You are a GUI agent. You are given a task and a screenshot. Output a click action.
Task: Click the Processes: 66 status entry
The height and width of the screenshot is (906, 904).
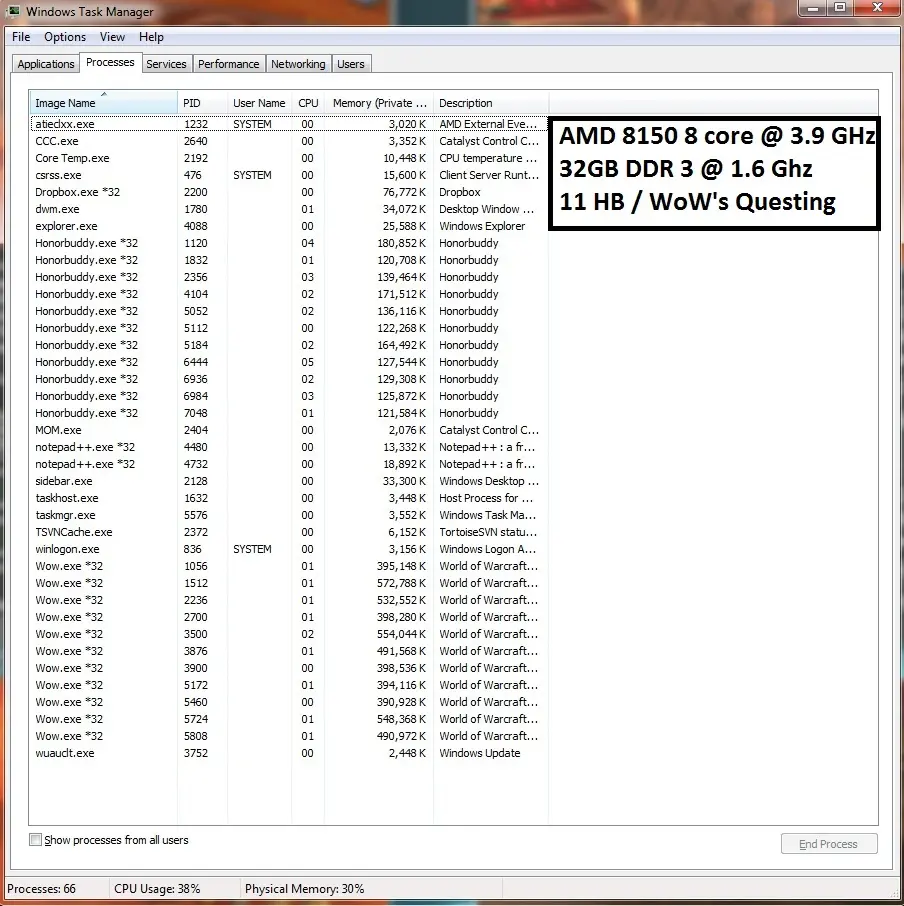click(x=41, y=889)
